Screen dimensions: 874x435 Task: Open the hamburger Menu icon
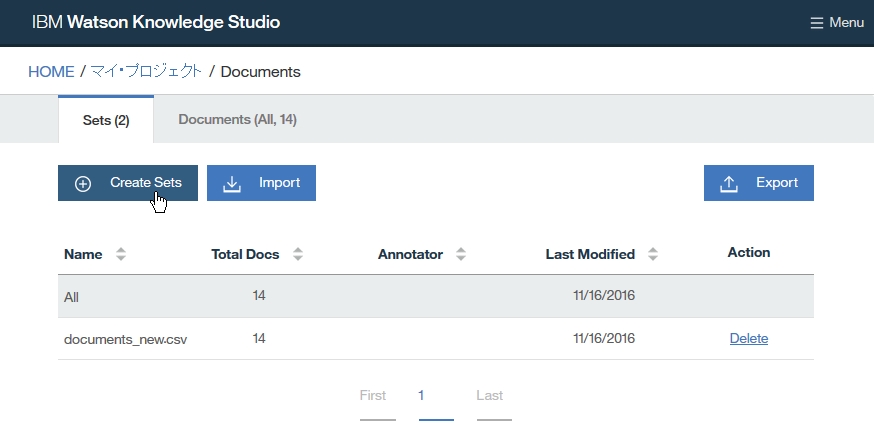(817, 23)
